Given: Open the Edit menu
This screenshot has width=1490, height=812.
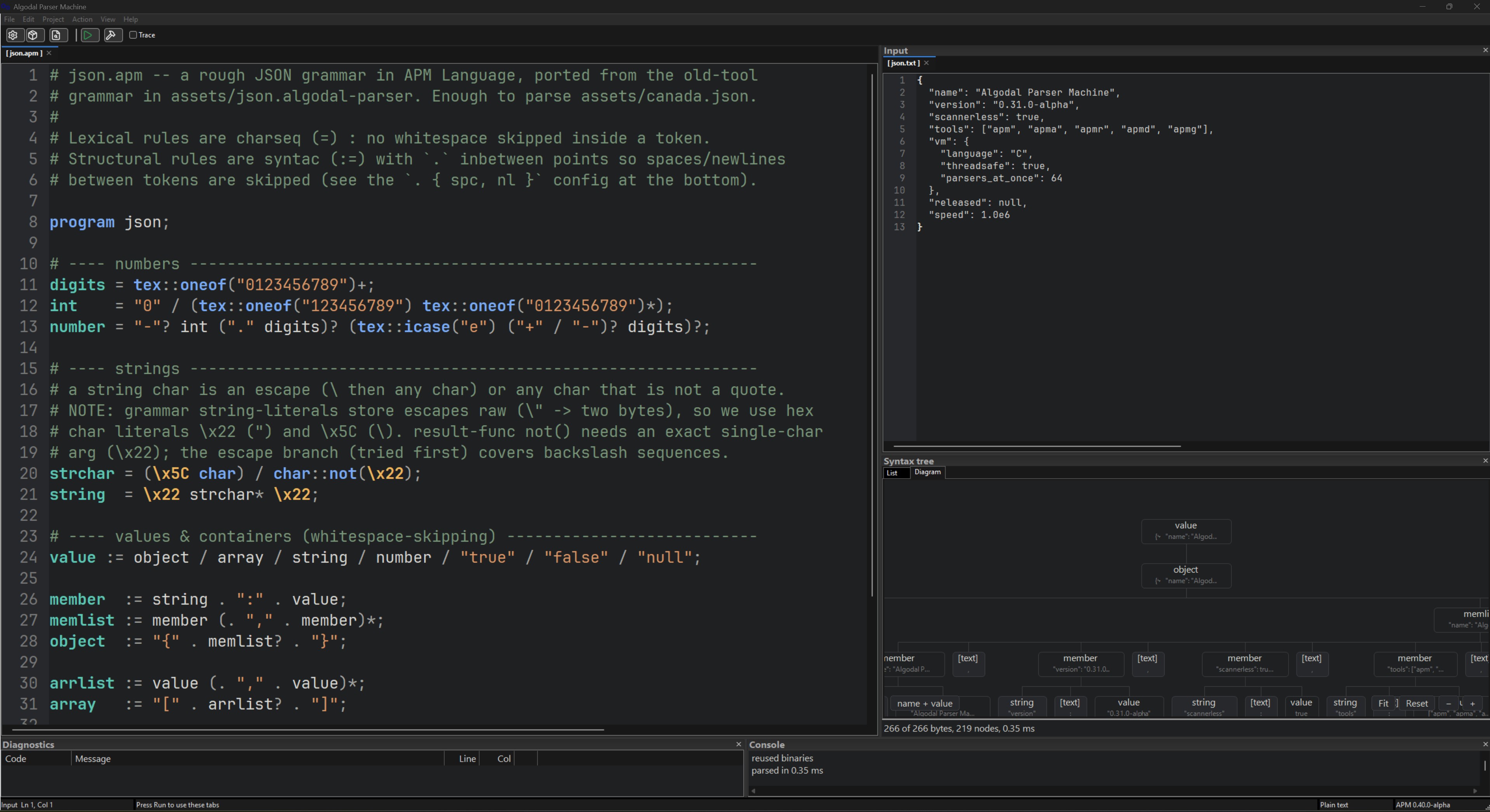Looking at the screenshot, I should (x=28, y=19).
